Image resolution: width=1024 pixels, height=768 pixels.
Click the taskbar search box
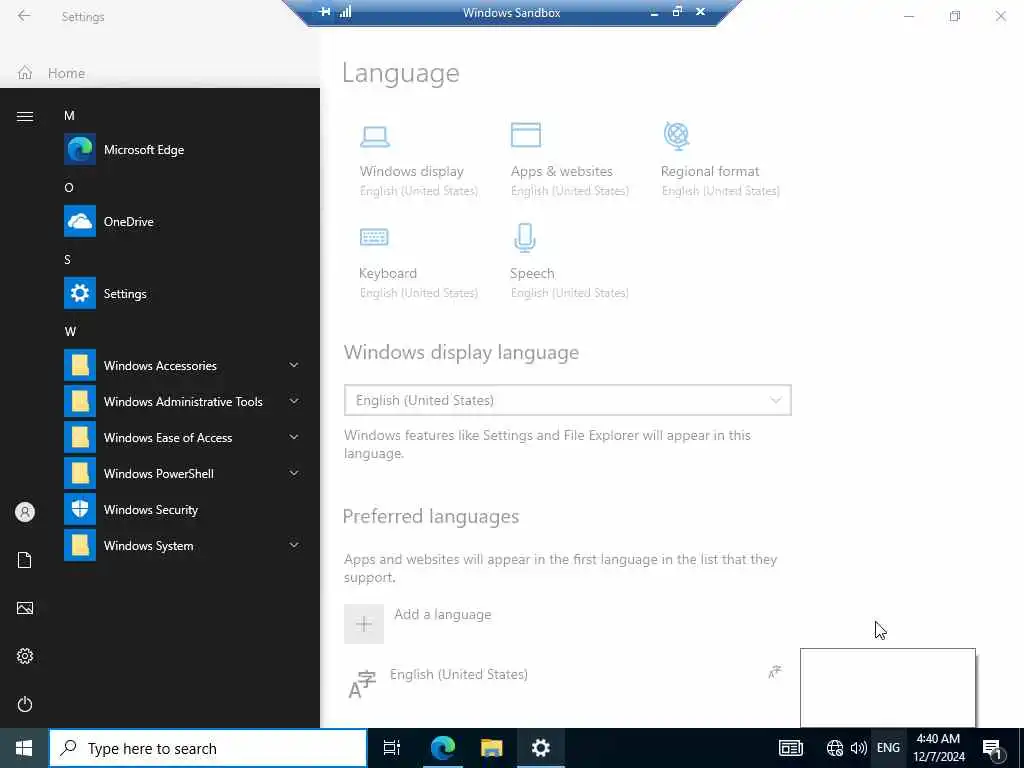click(x=208, y=748)
